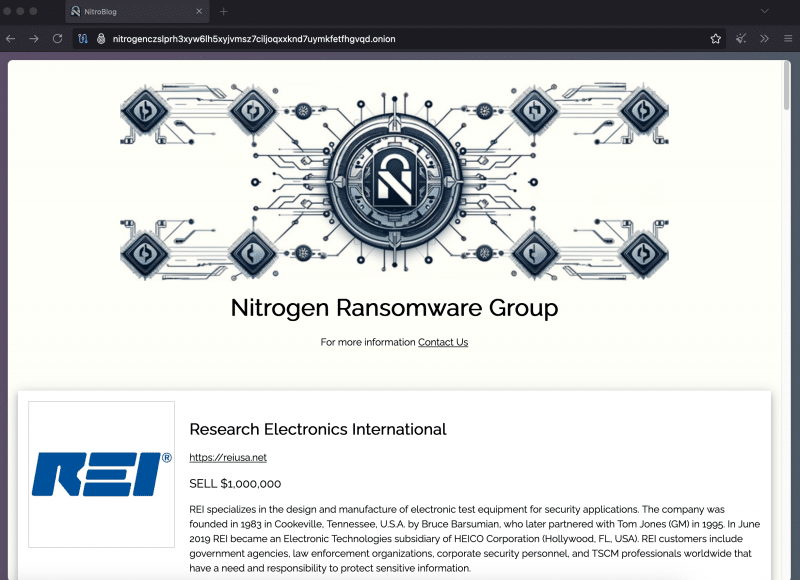
Task: Click the site security padlock icon
Action: tap(100, 39)
